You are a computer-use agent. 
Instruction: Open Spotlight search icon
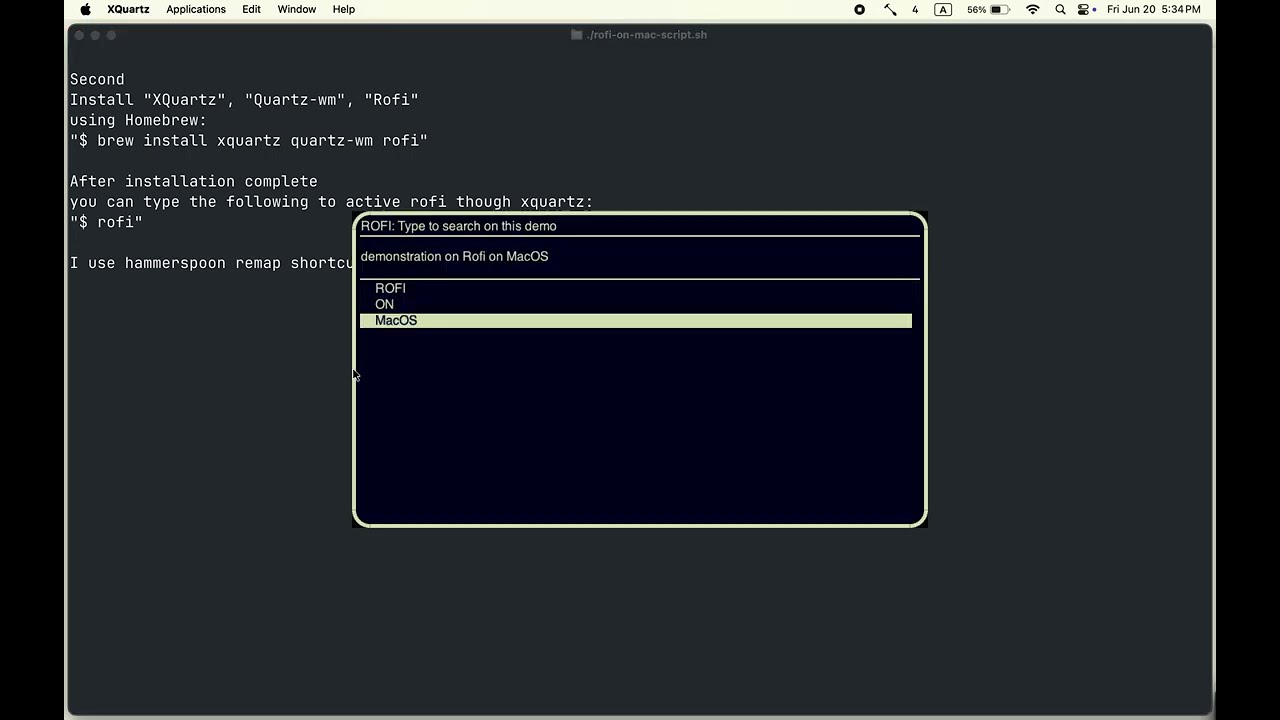pos(1060,9)
